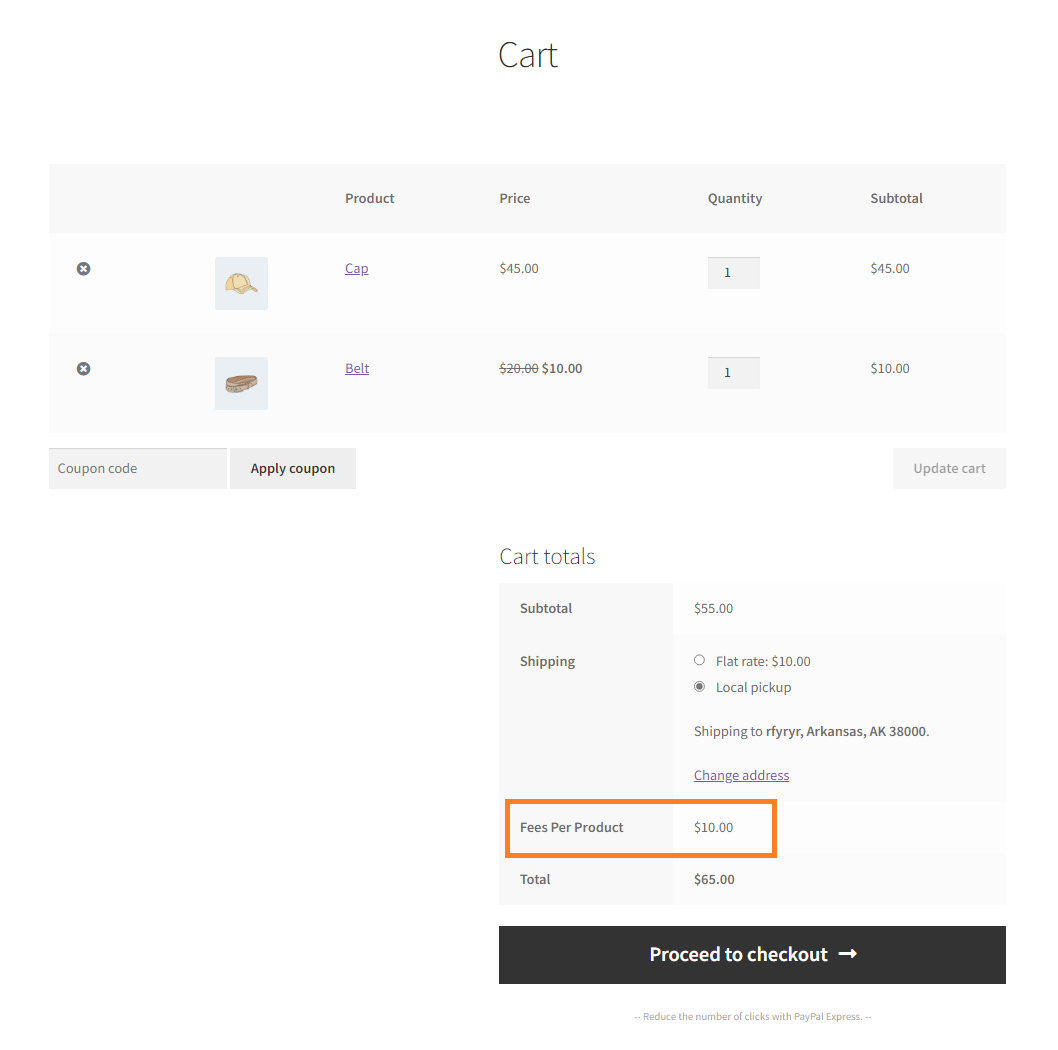Click the shipping address rfyryr, Arkansas text
This screenshot has width=1058, height=1050.
[847, 731]
